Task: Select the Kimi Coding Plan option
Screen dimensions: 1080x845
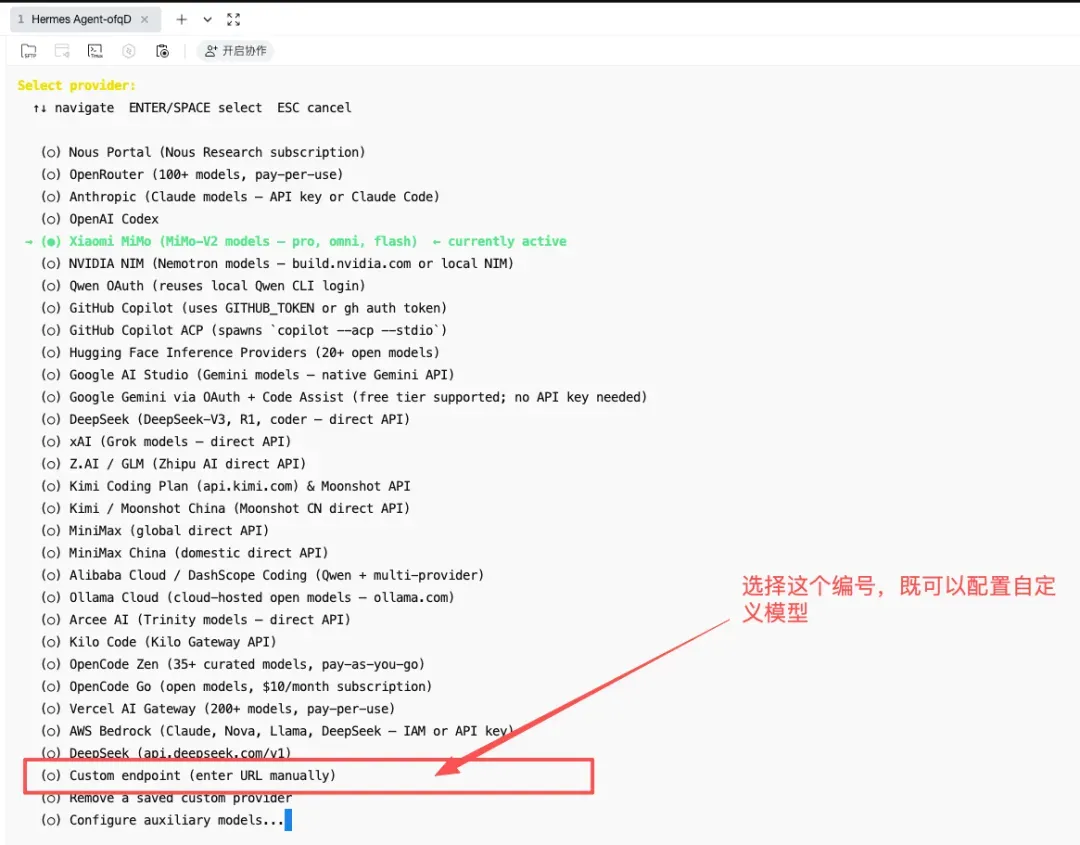Action: (226, 486)
